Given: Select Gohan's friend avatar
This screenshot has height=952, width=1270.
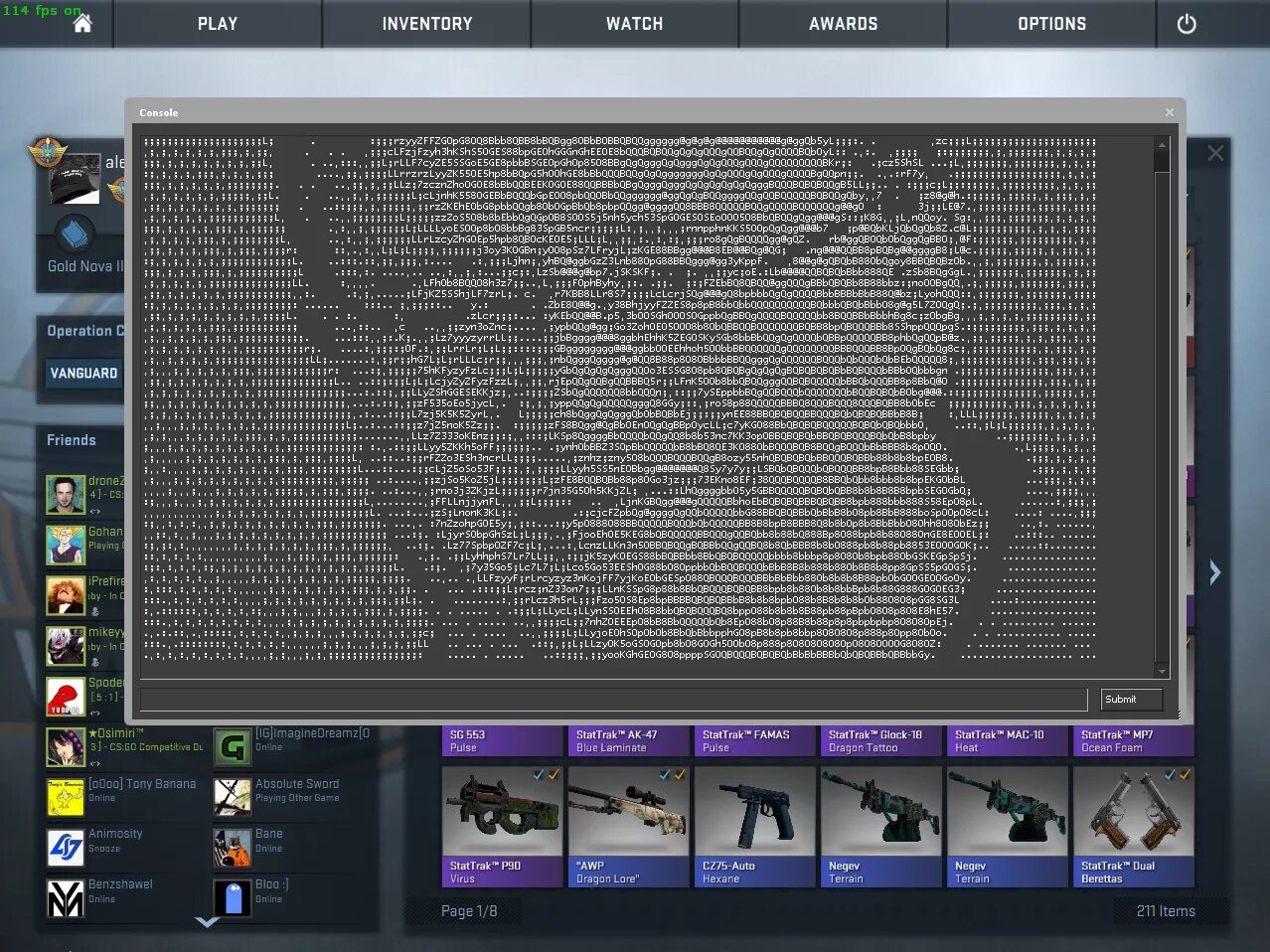Looking at the screenshot, I should 66,545.
